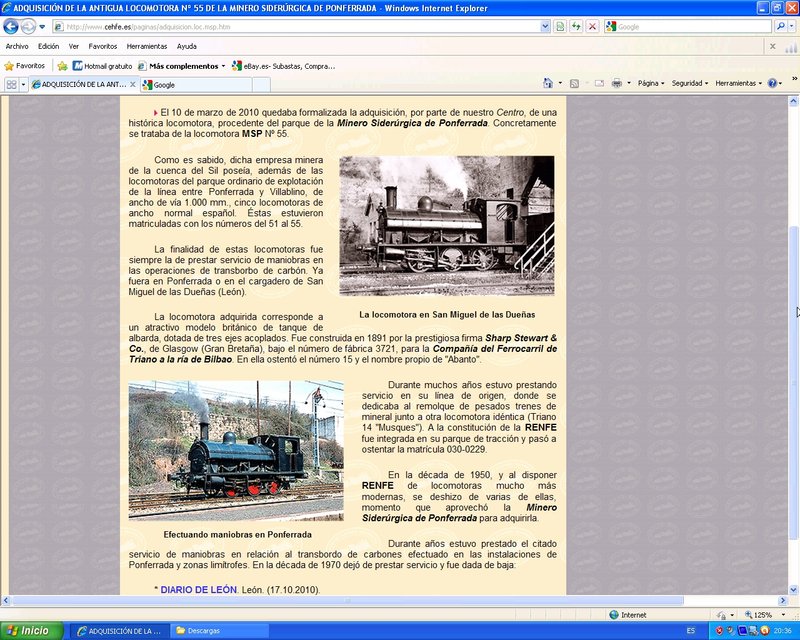
Task: Open the Favoritos menu in the menu bar
Action: click(x=103, y=46)
